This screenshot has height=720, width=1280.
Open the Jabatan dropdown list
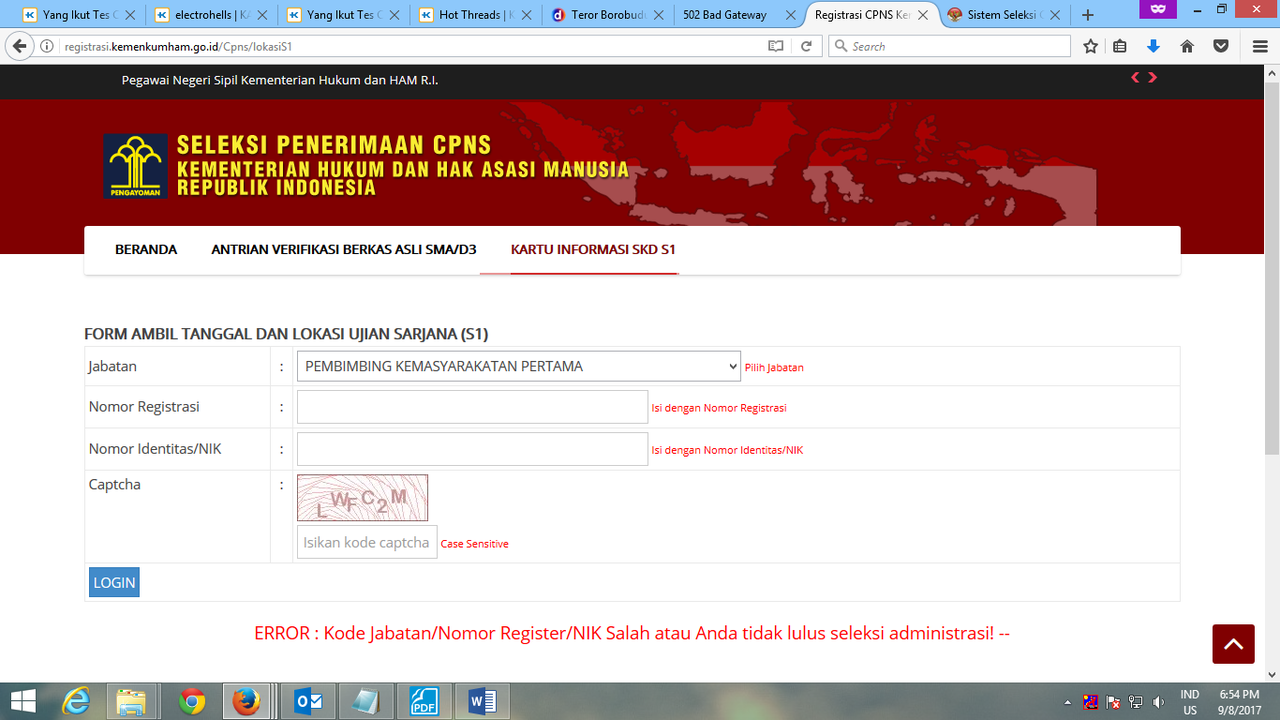(x=518, y=366)
